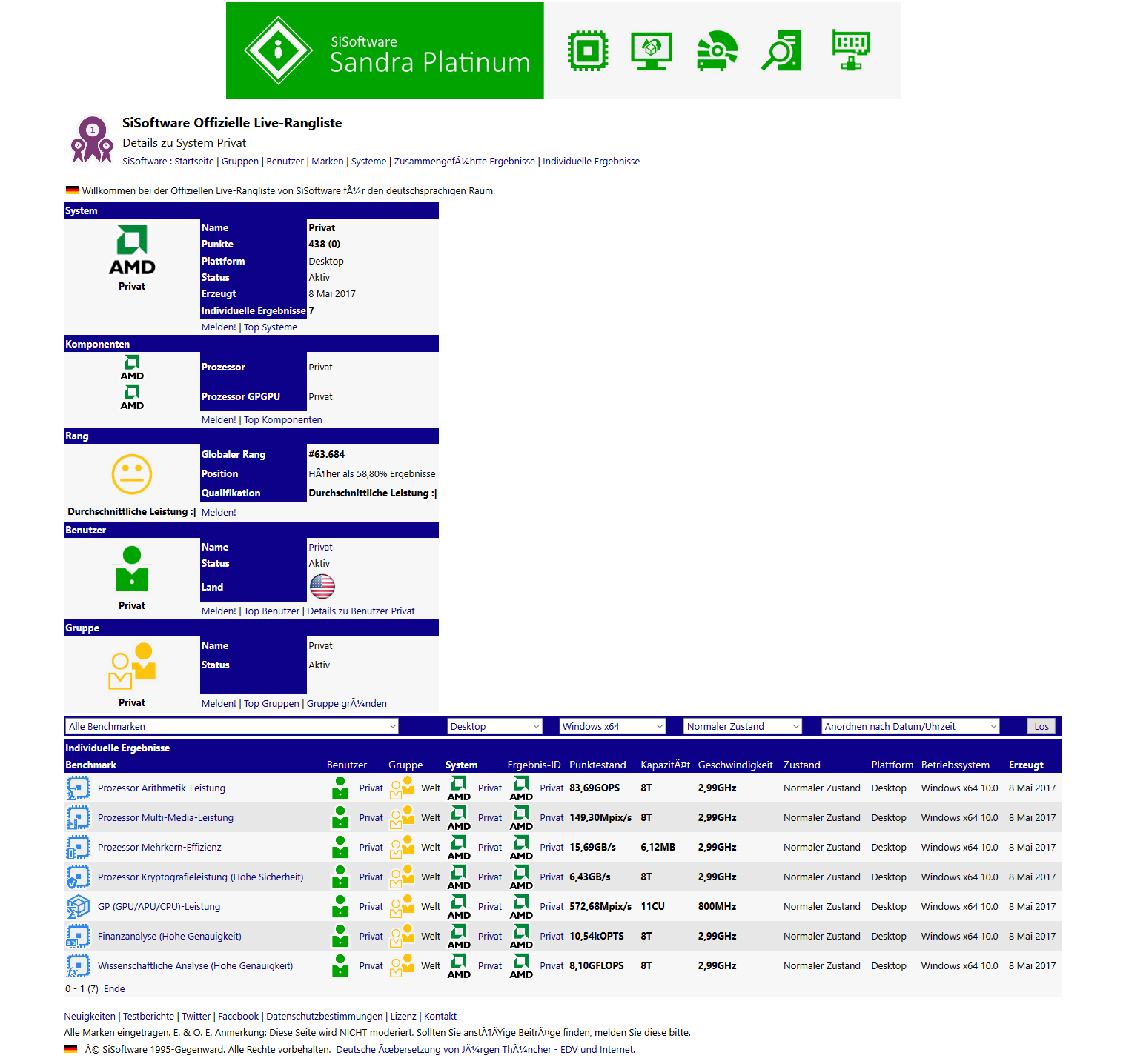Open the Alle Benchmarken dropdown
This screenshot has height=1064, width=1126.
tap(232, 726)
